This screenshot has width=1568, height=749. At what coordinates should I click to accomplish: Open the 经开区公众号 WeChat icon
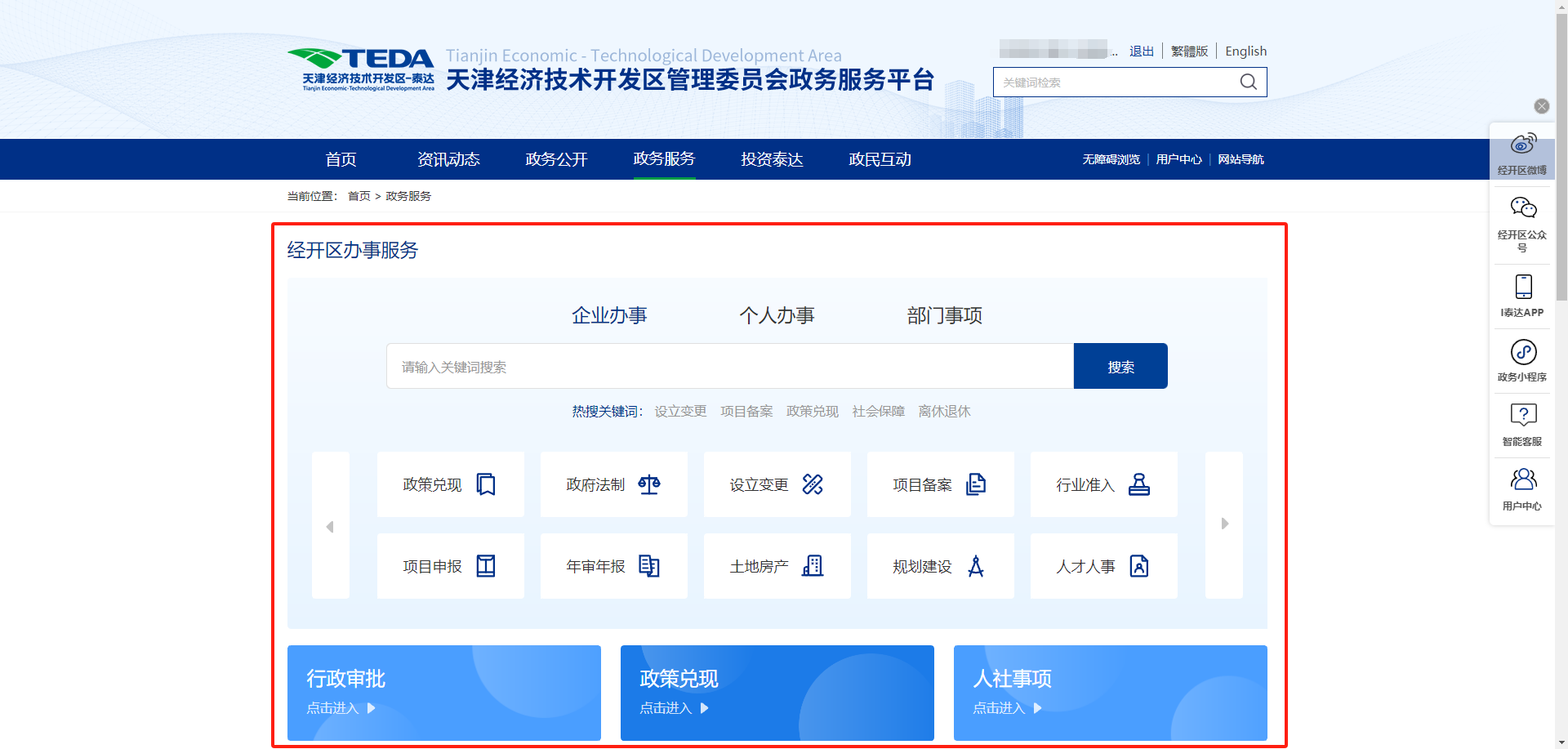tap(1523, 207)
